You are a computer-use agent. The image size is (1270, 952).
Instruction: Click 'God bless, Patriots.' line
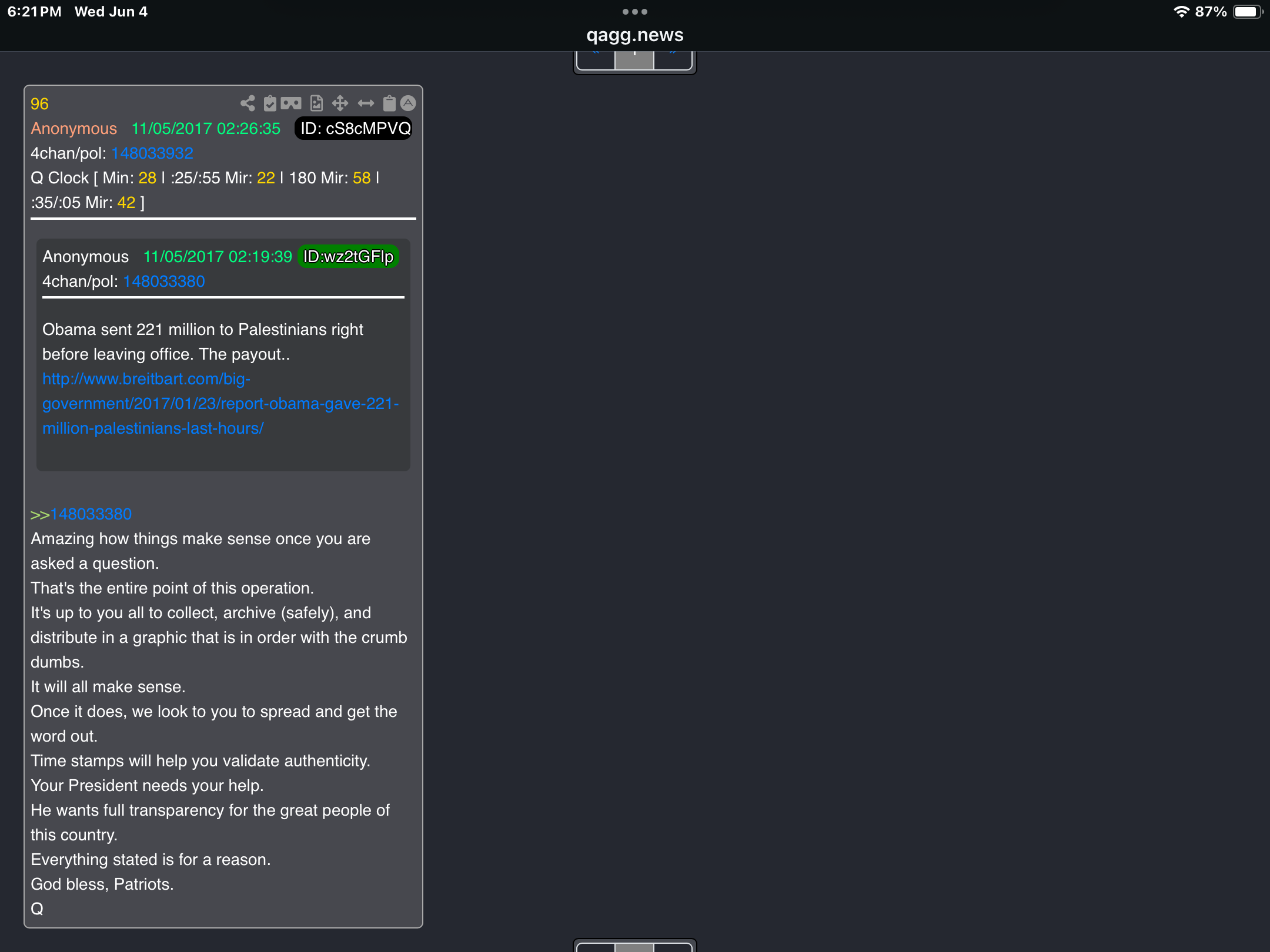tap(102, 884)
